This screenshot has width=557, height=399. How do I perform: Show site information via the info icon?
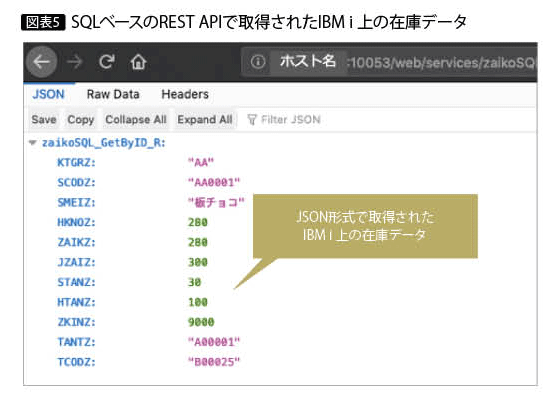(x=258, y=62)
